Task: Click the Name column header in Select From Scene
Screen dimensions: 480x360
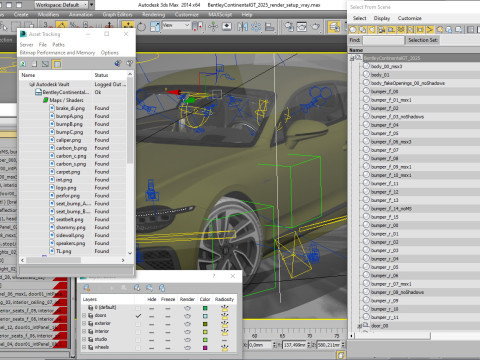Action: [x=413, y=50]
